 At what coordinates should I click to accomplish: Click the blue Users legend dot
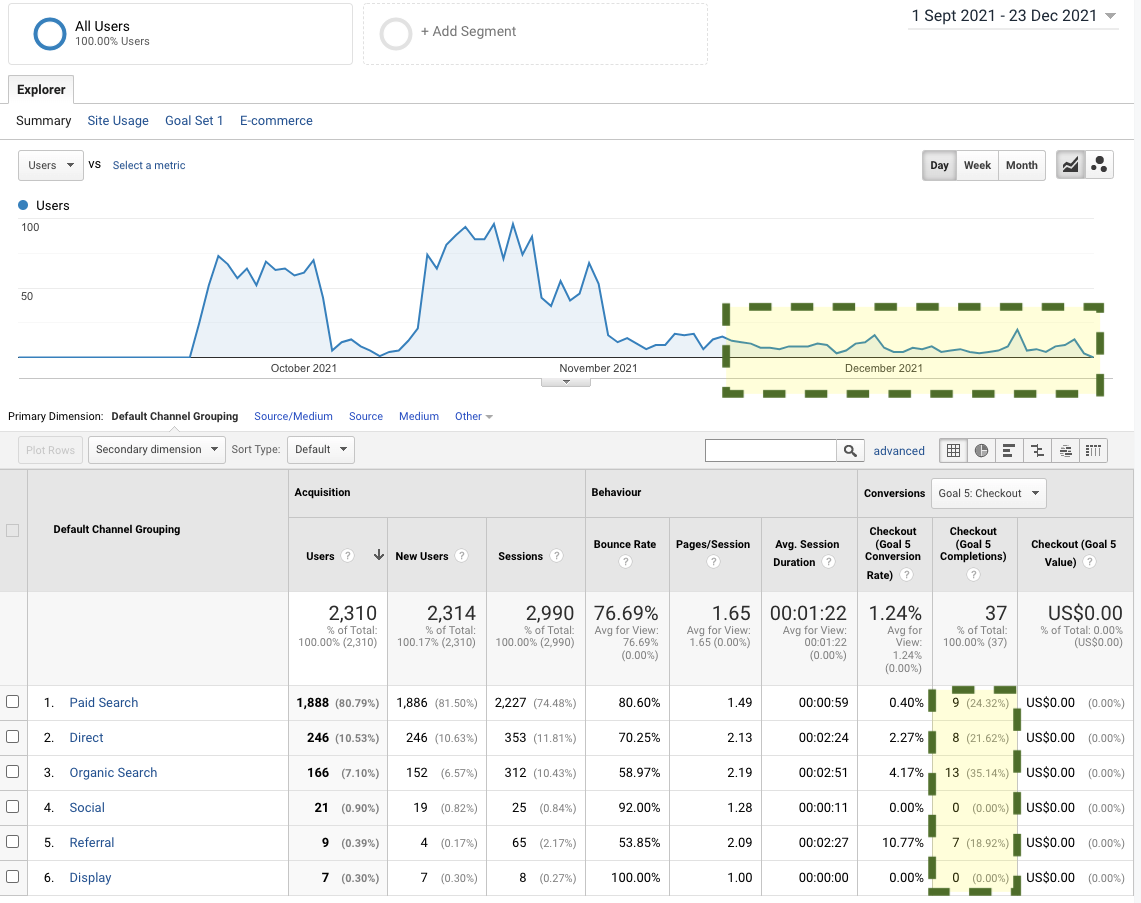point(23,205)
